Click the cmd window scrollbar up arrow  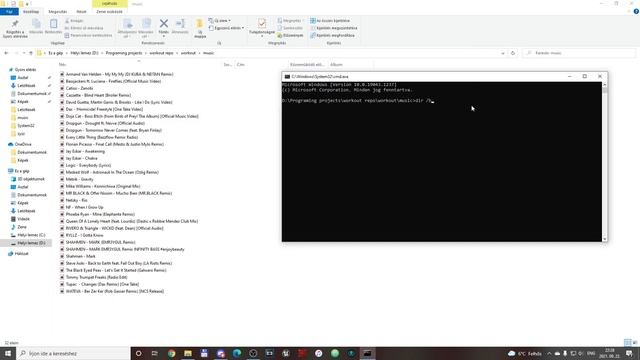pyautogui.click(x=604, y=84)
